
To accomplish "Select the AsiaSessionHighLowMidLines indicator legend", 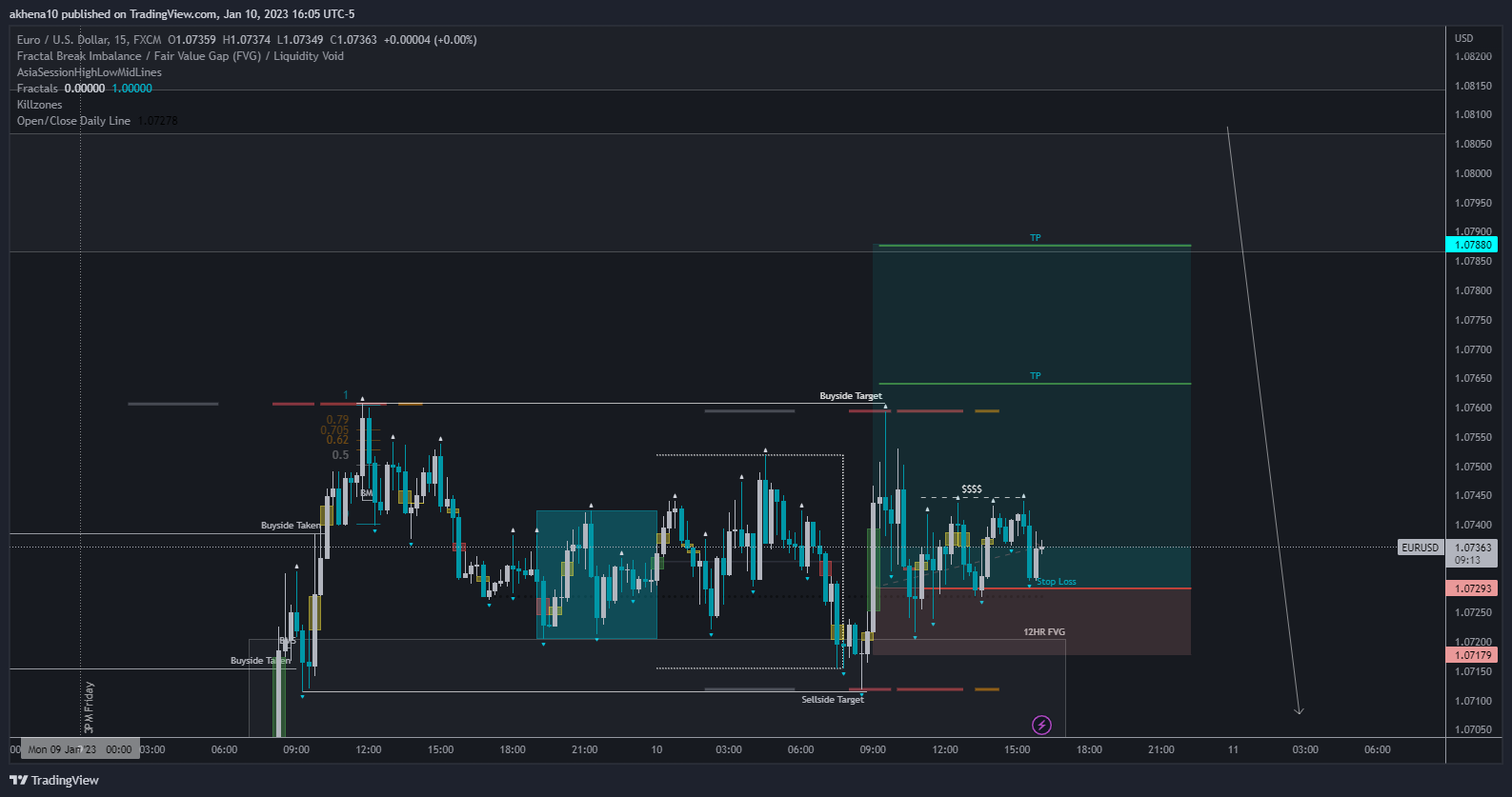I will coord(90,72).
